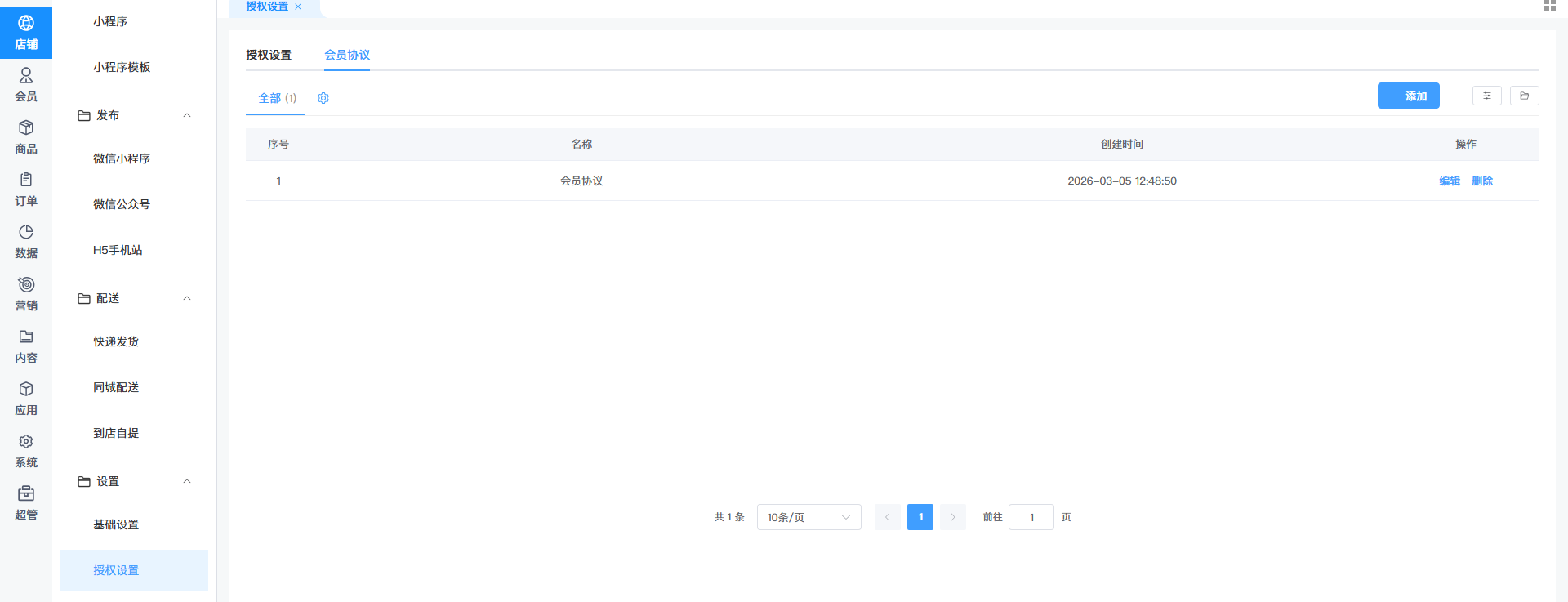Open the 应用 cube icon
The image size is (1568, 602).
tap(26, 389)
